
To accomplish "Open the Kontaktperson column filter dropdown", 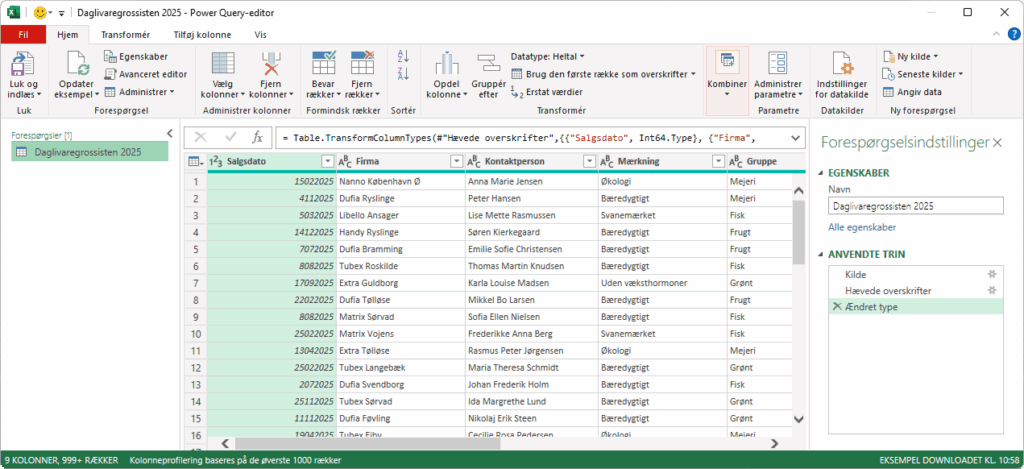I will (x=589, y=161).
